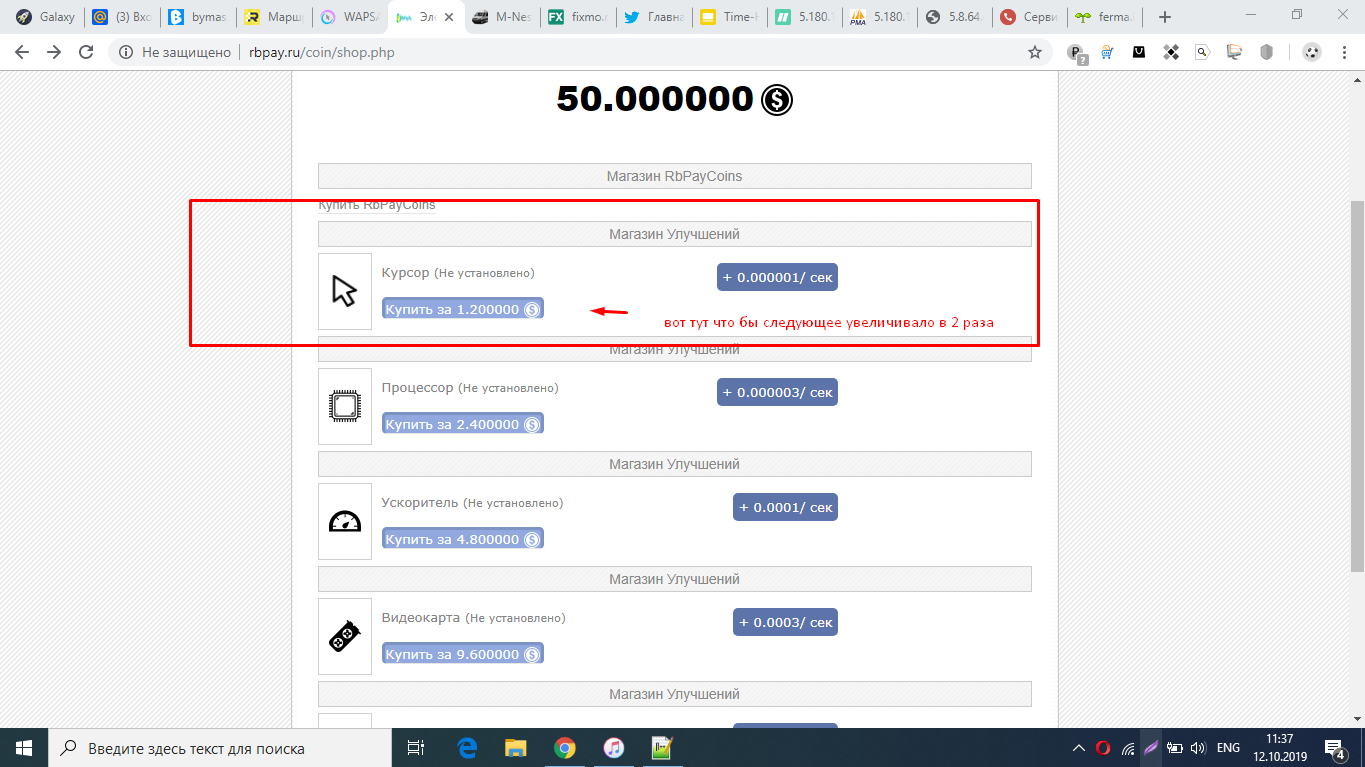Viewport: 1365px width, 767px height.
Task: Open Microsoft Edge from the taskbar
Action: [x=467, y=748]
